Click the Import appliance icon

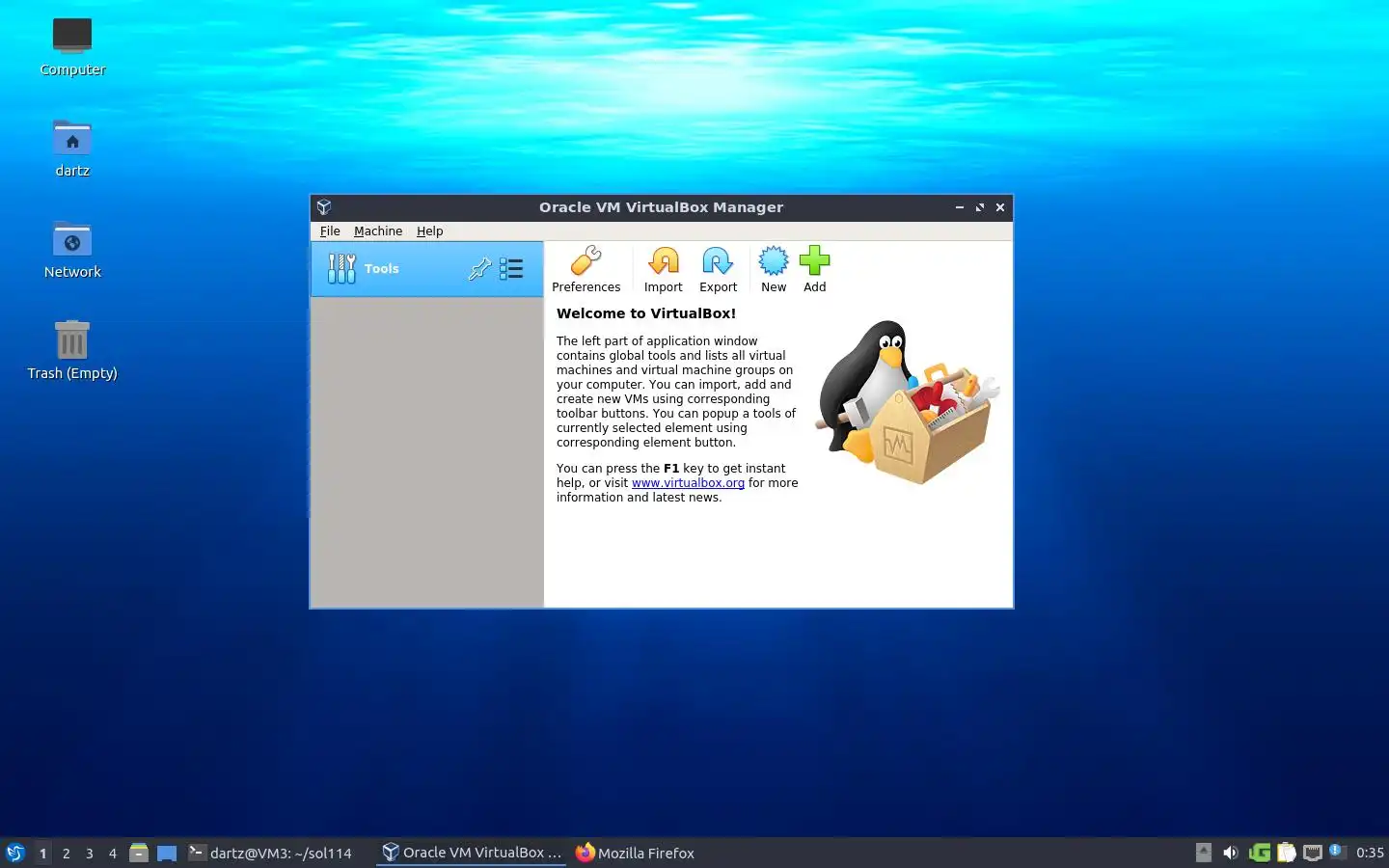tap(664, 269)
